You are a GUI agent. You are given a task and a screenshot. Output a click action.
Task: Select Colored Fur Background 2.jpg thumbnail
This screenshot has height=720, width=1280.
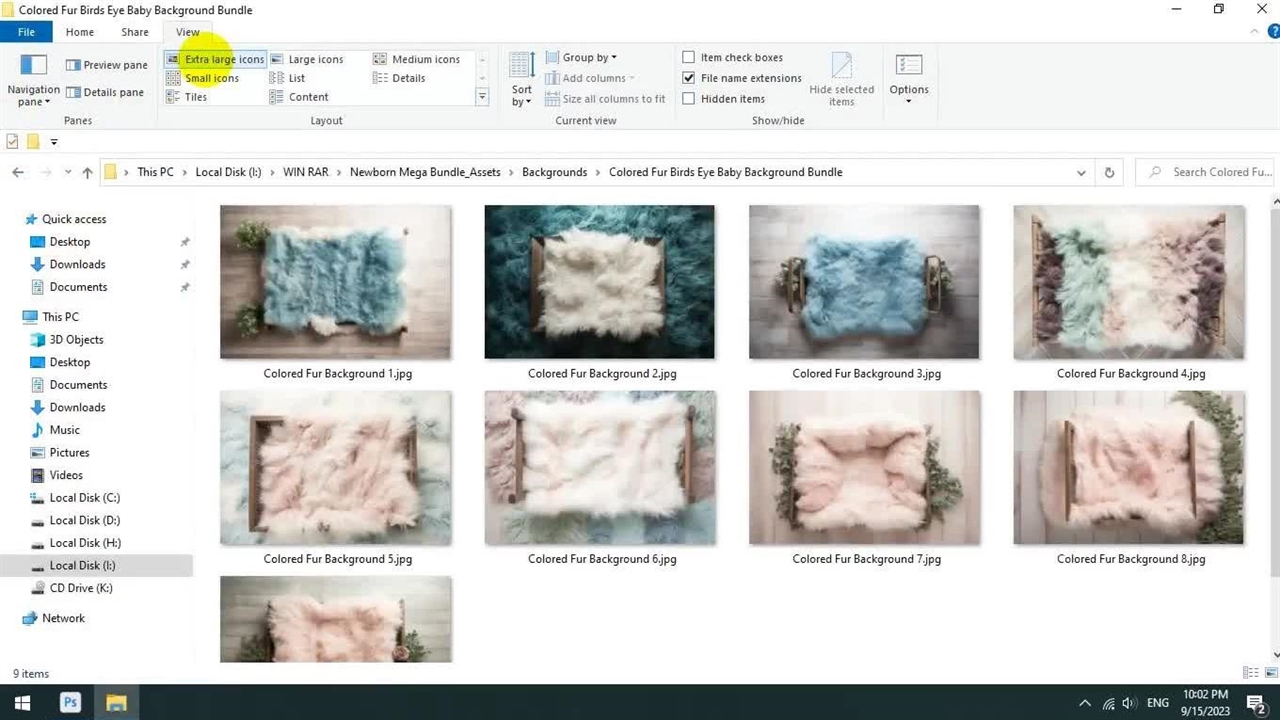(600, 282)
